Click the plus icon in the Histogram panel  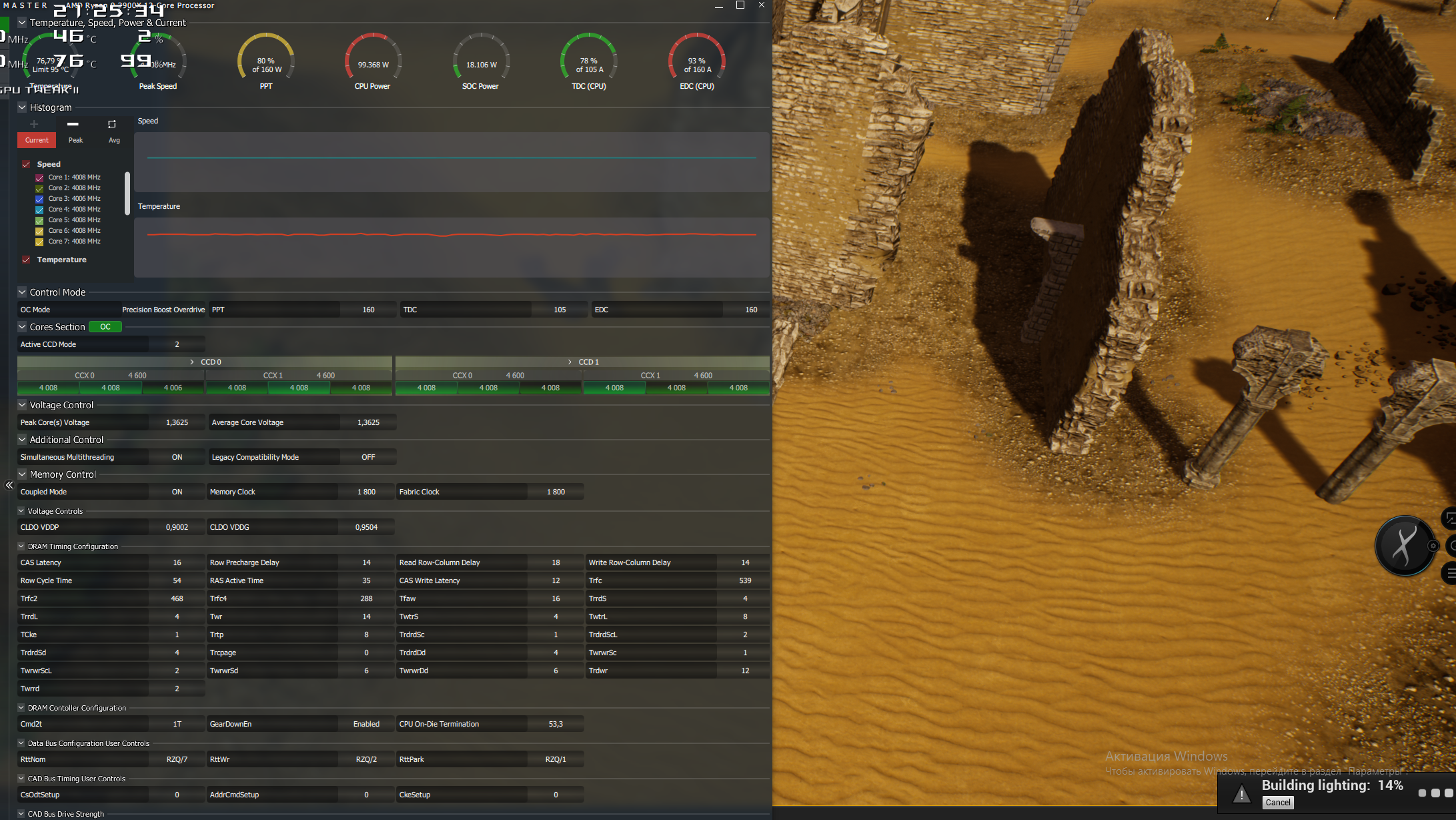tap(34, 124)
